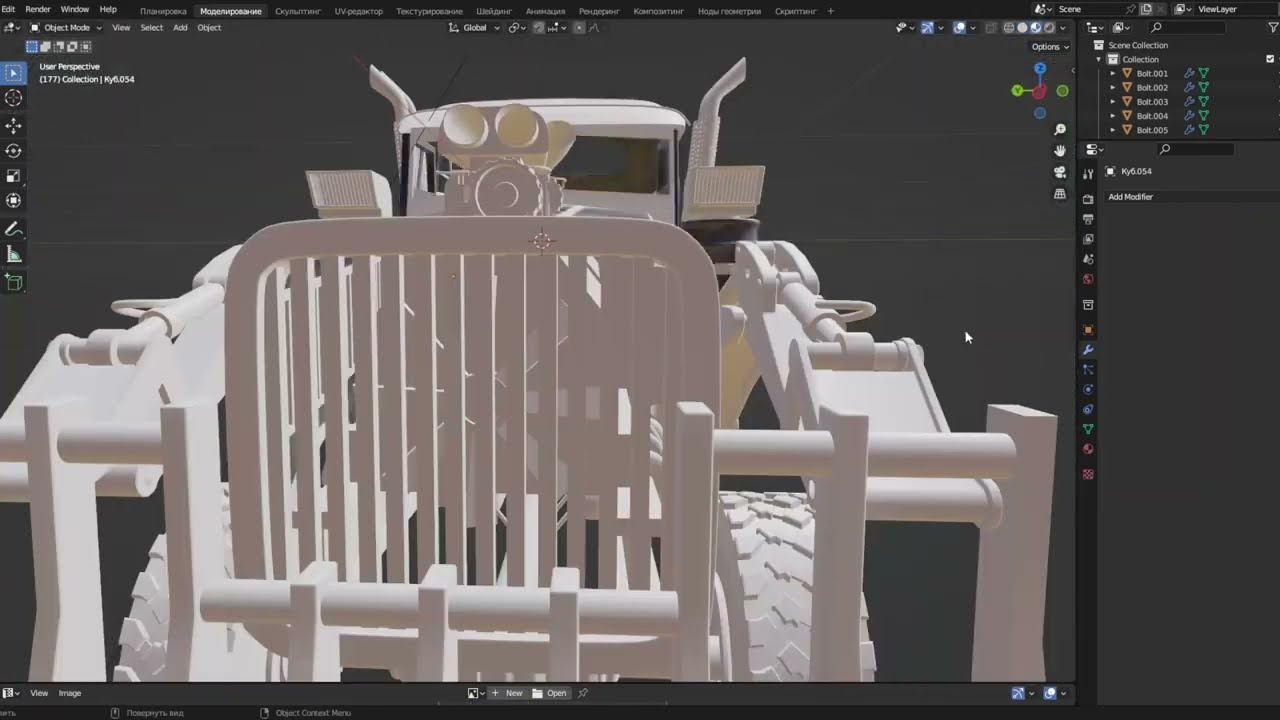Click the pan hand viewport icon

[1060, 150]
